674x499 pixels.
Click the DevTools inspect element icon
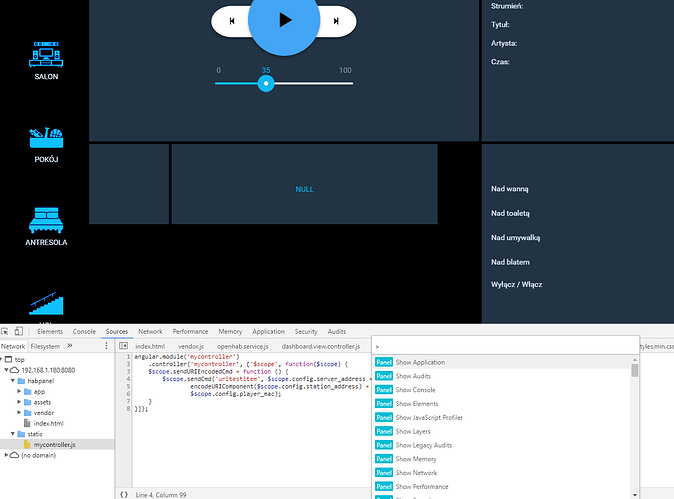[7, 331]
